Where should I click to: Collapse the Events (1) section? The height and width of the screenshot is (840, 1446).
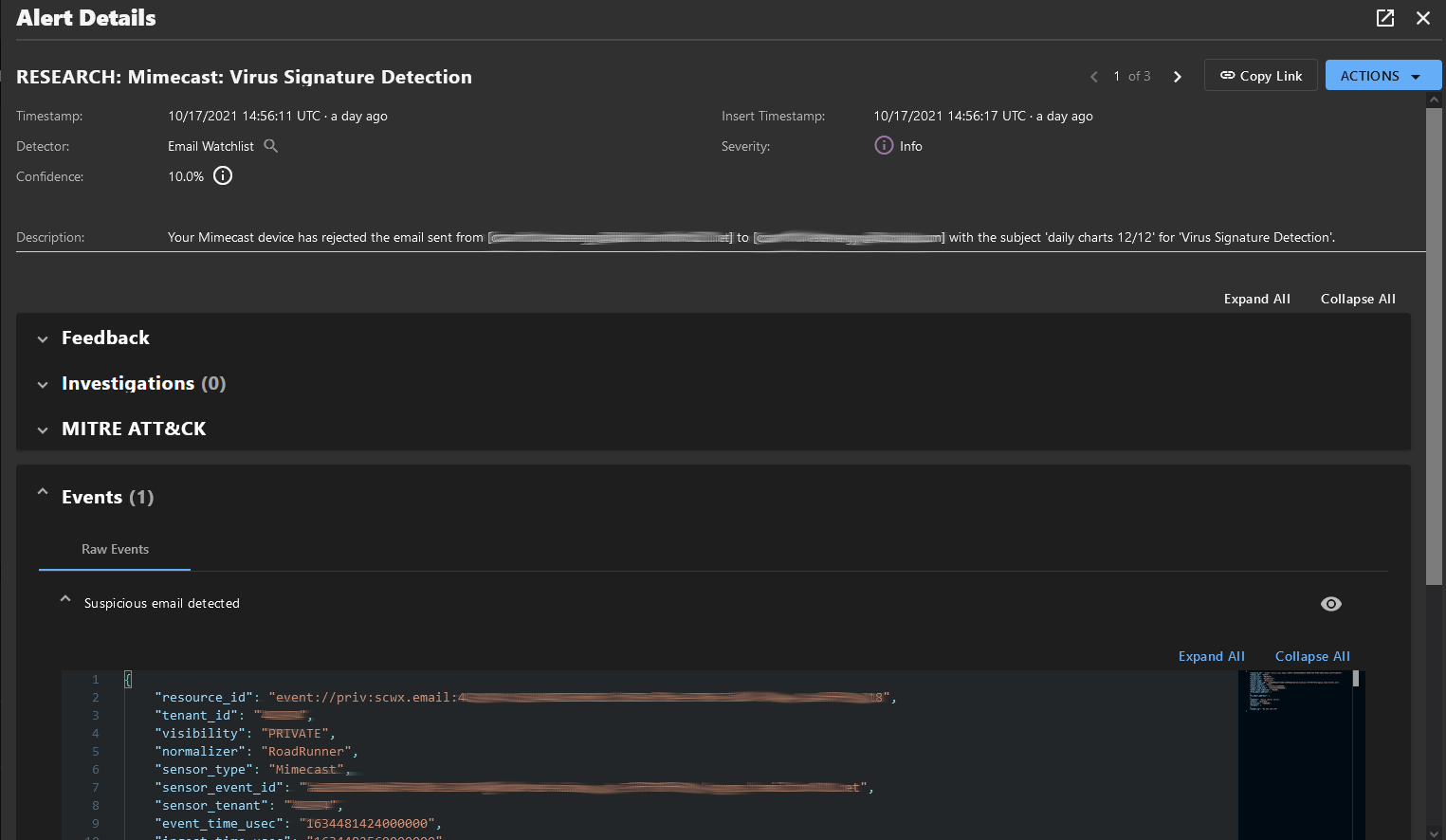[43, 492]
